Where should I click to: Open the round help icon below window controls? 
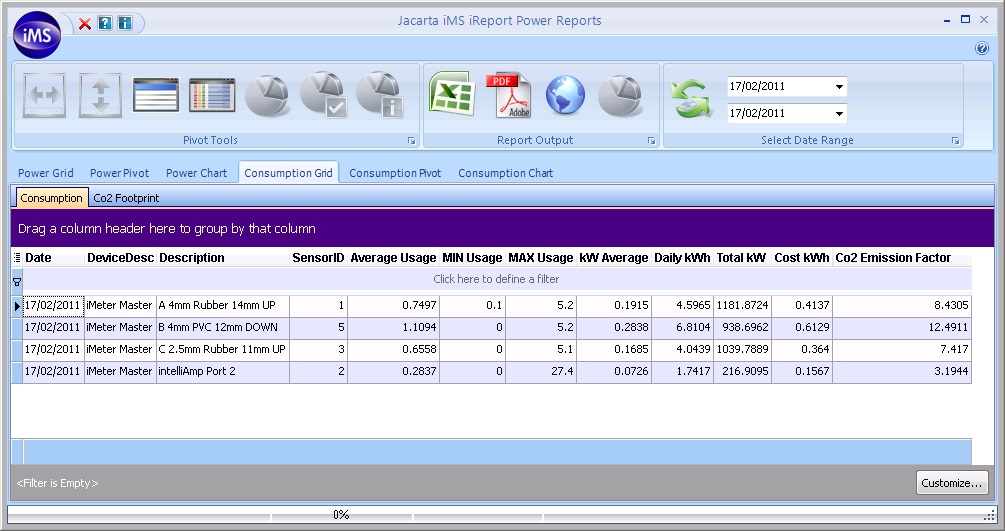tap(982, 48)
